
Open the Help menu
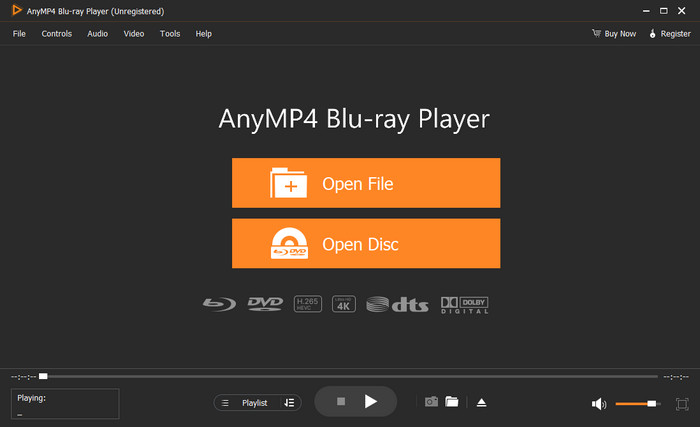click(204, 33)
